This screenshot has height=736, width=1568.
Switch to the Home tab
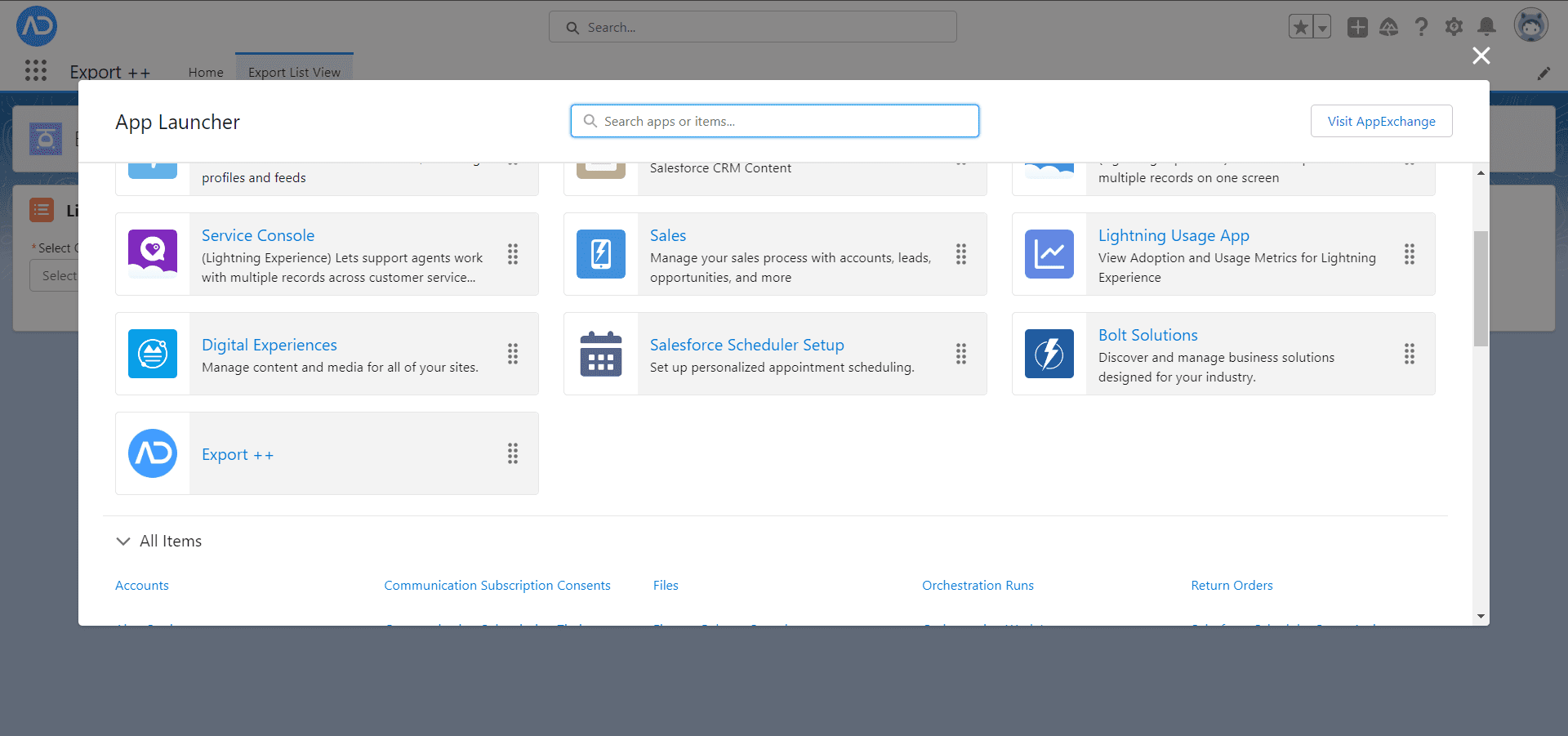click(206, 72)
